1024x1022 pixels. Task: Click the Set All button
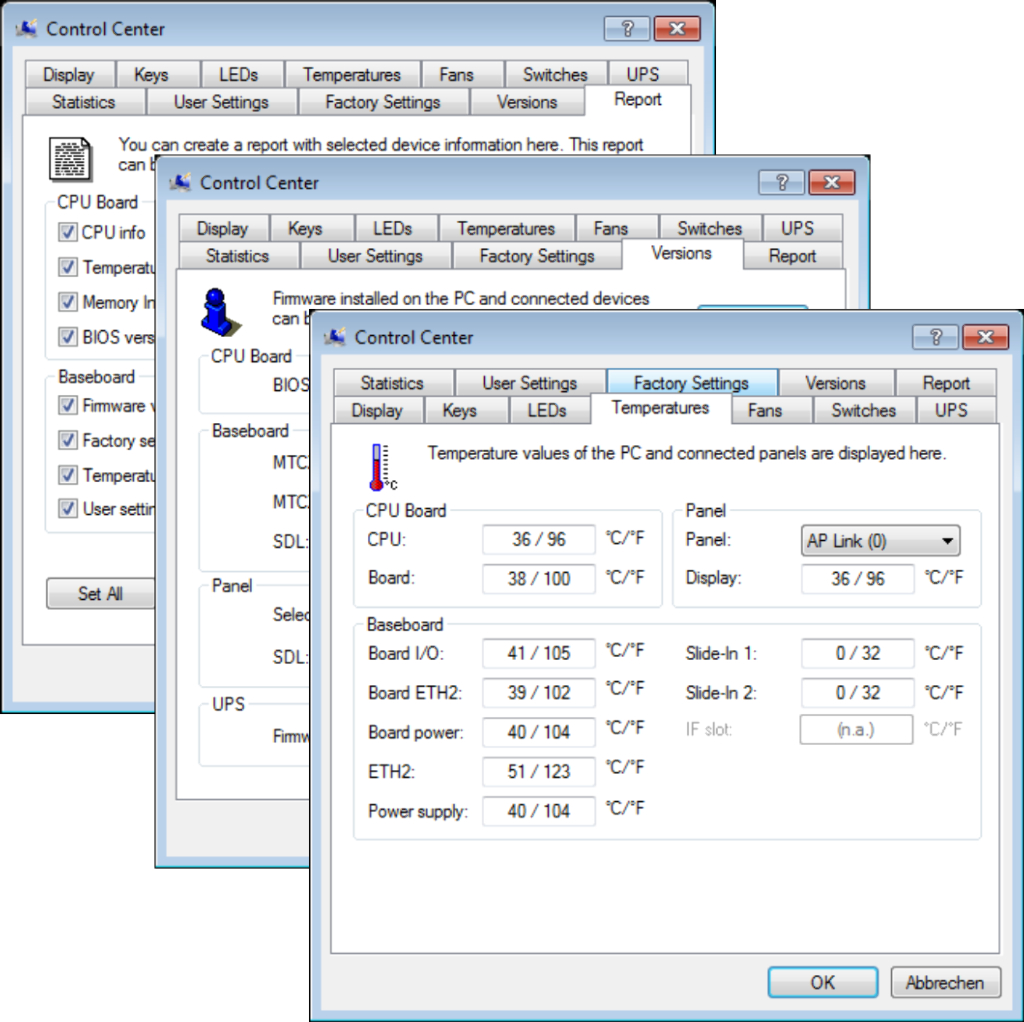[100, 593]
